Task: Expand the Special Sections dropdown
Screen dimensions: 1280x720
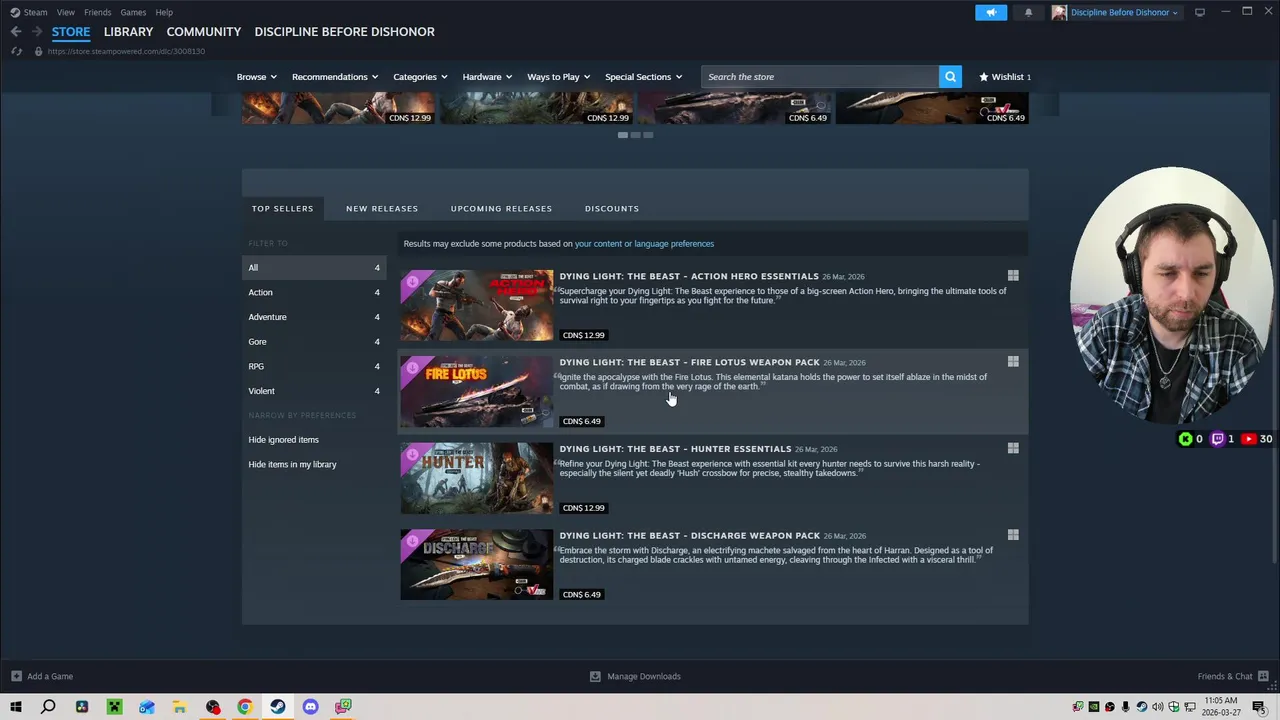Action: [x=643, y=77]
